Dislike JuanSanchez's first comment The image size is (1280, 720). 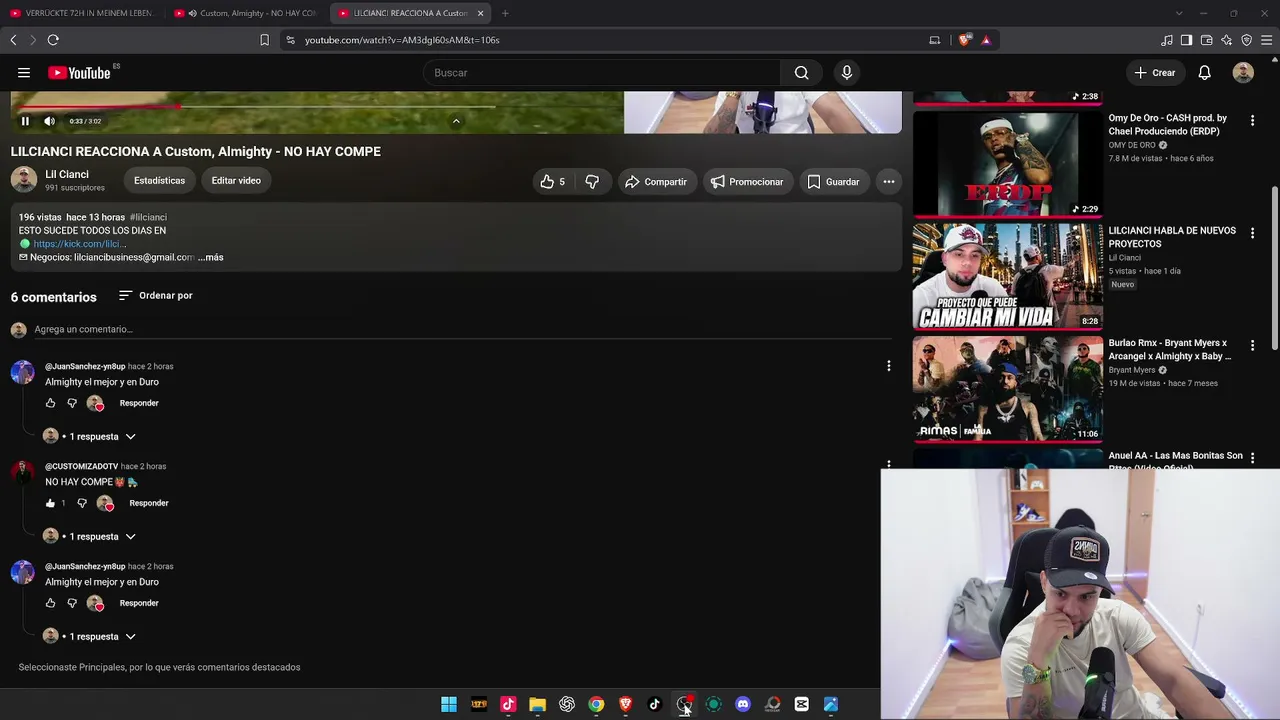(72, 403)
